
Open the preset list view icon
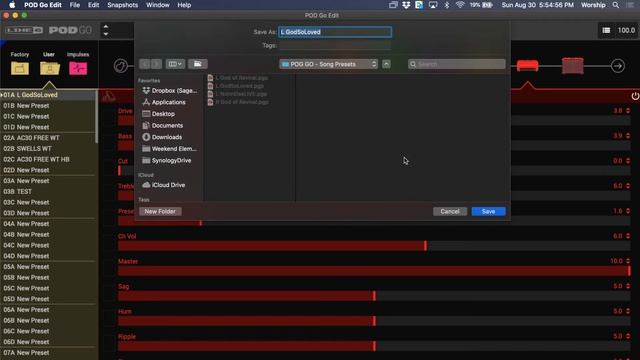[x=606, y=30]
